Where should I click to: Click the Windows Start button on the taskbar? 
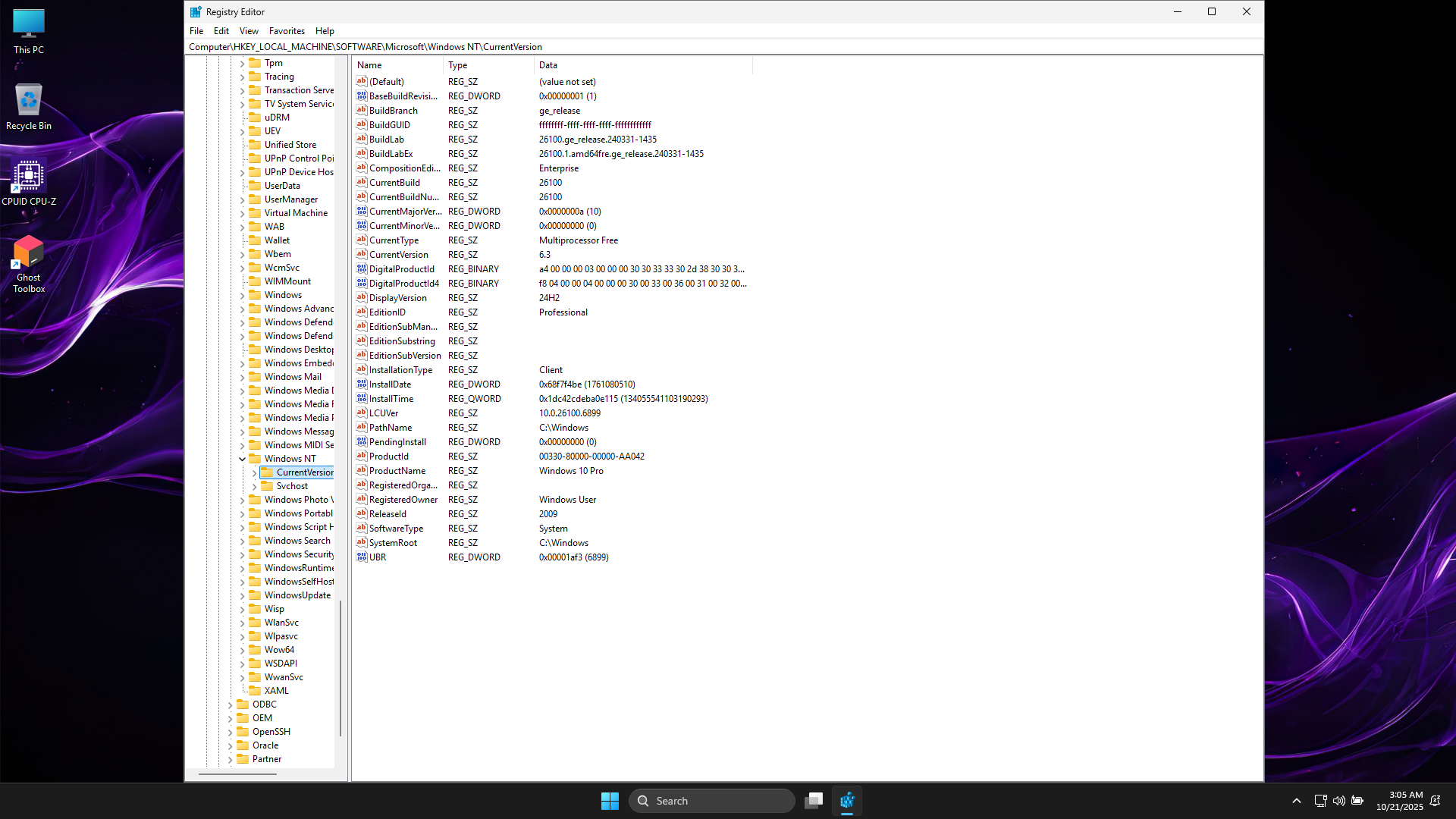pyautogui.click(x=610, y=801)
